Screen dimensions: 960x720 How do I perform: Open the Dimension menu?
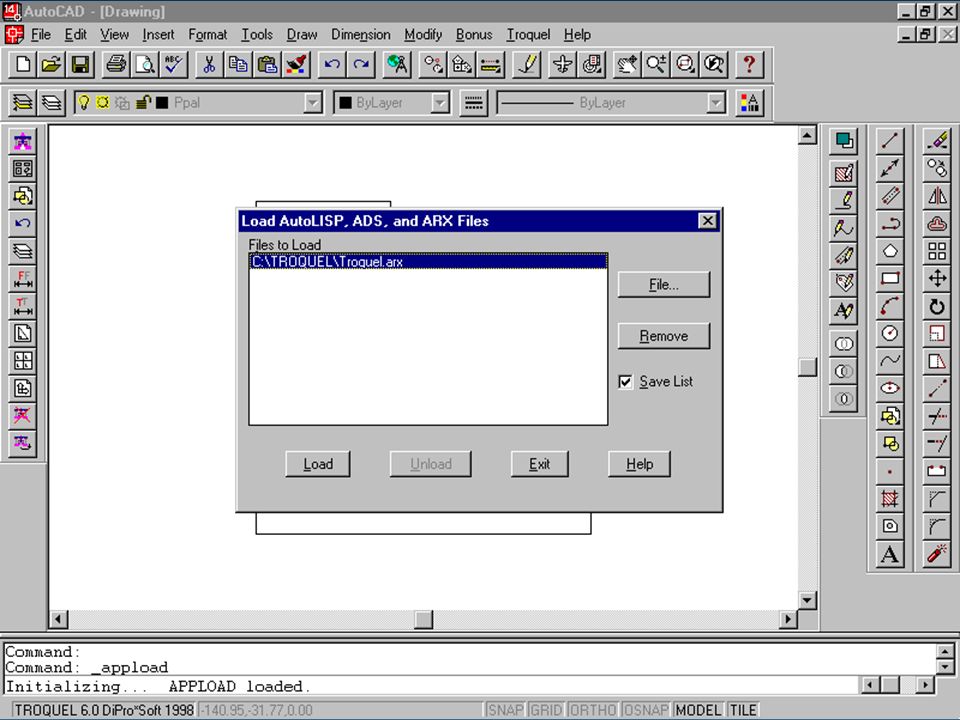(361, 35)
